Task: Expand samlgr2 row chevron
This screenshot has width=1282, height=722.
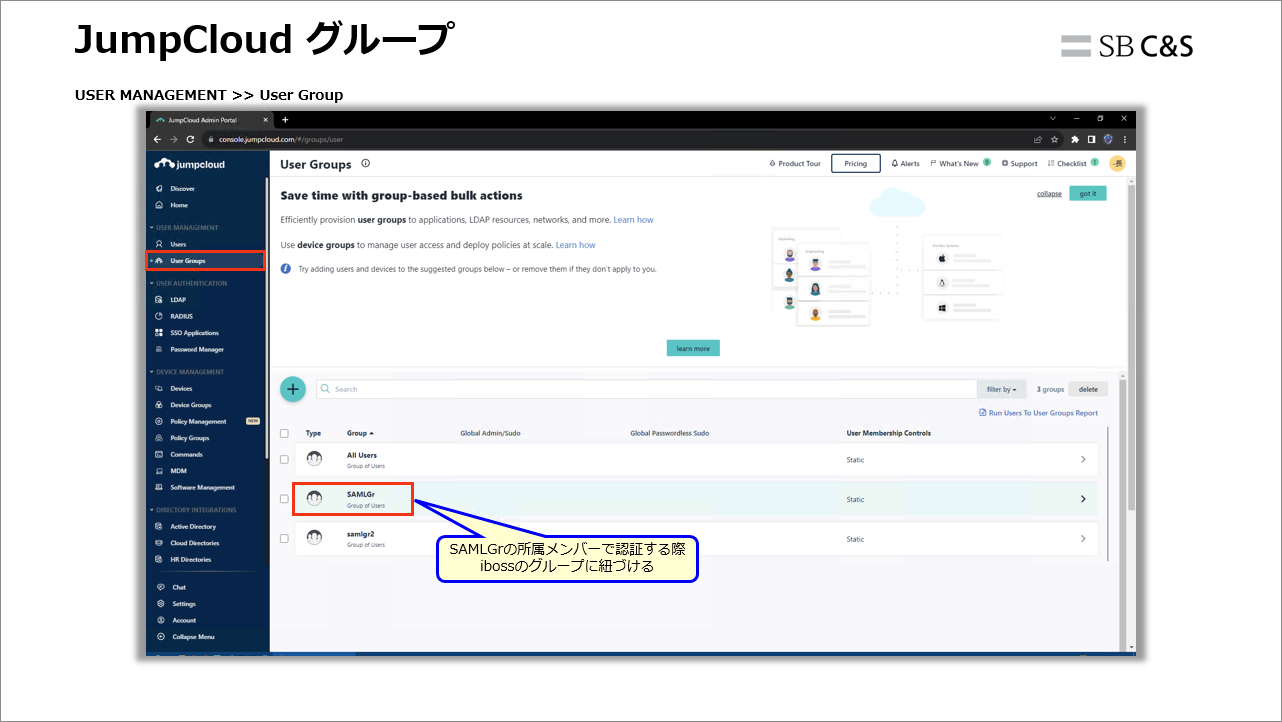Action: (x=1083, y=538)
